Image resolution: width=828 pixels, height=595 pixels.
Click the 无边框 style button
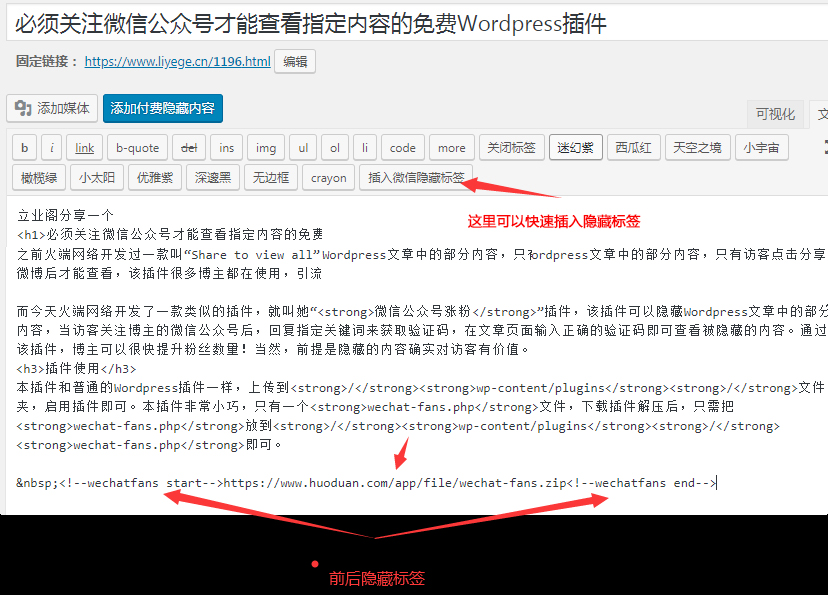point(271,177)
